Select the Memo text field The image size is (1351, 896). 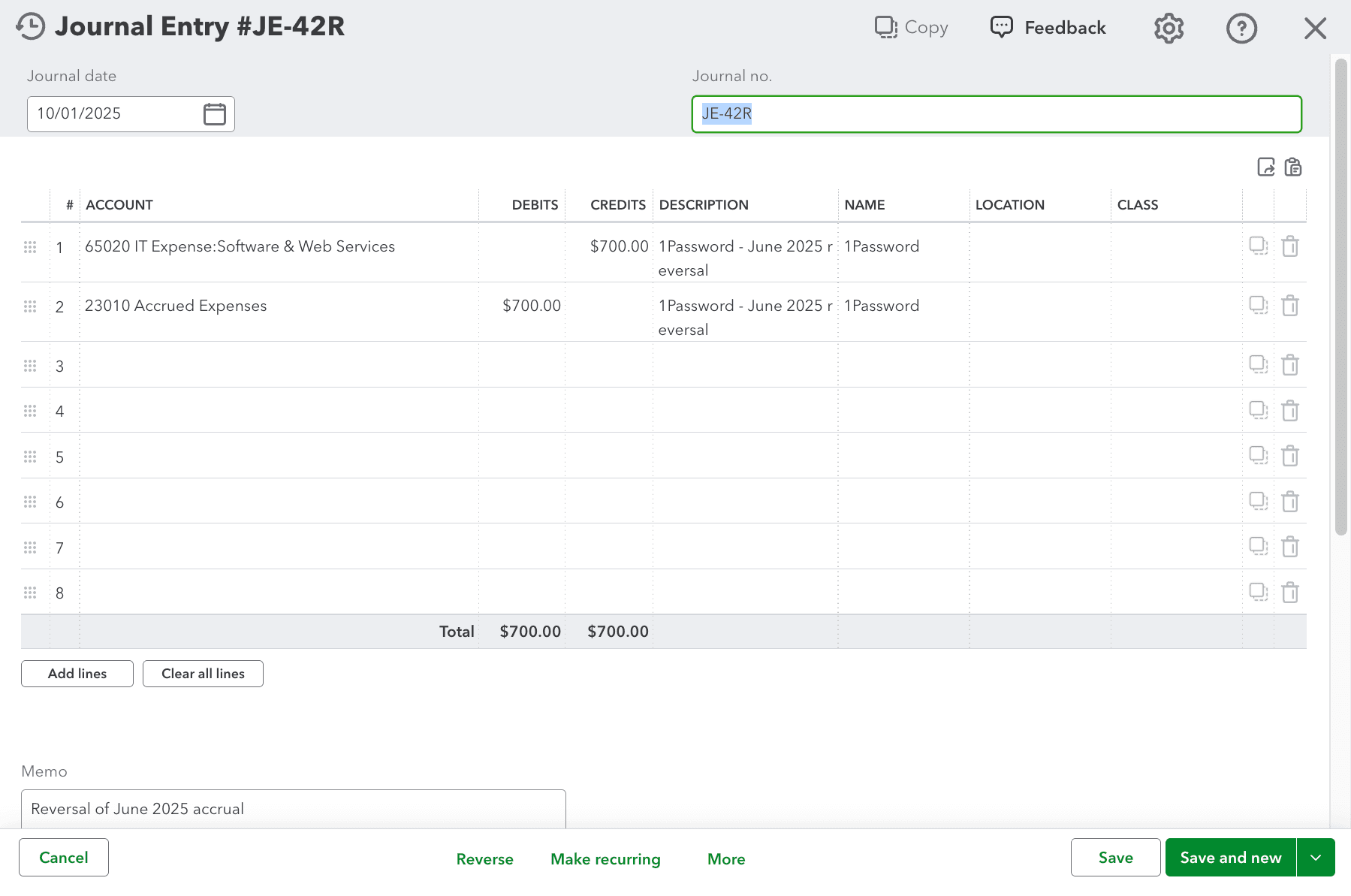point(293,809)
